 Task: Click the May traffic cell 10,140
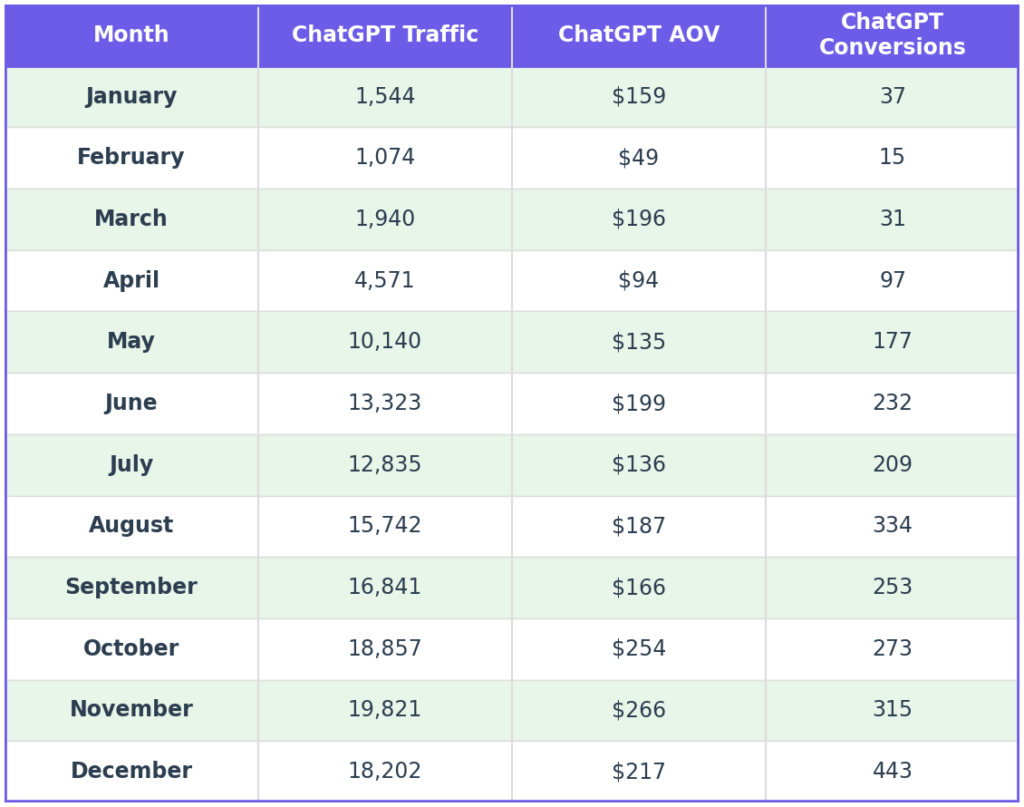[x=385, y=342]
